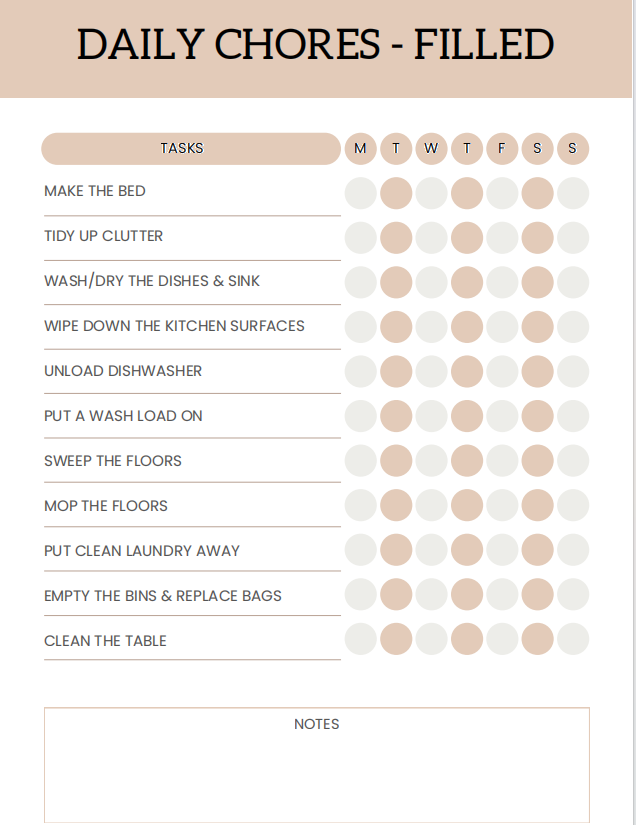The image size is (636, 825).
Task: Pick the tan filled Tuesday circle for Make the Bed
Action: point(396,193)
